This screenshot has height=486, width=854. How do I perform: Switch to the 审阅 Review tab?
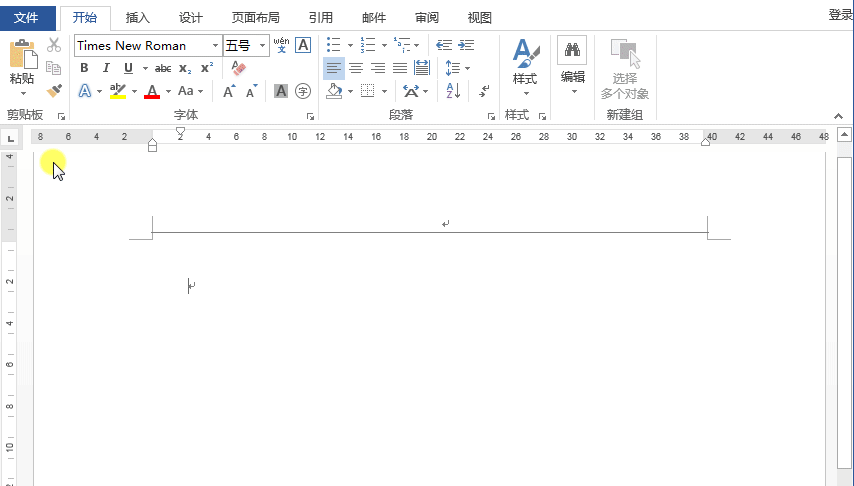click(x=426, y=18)
